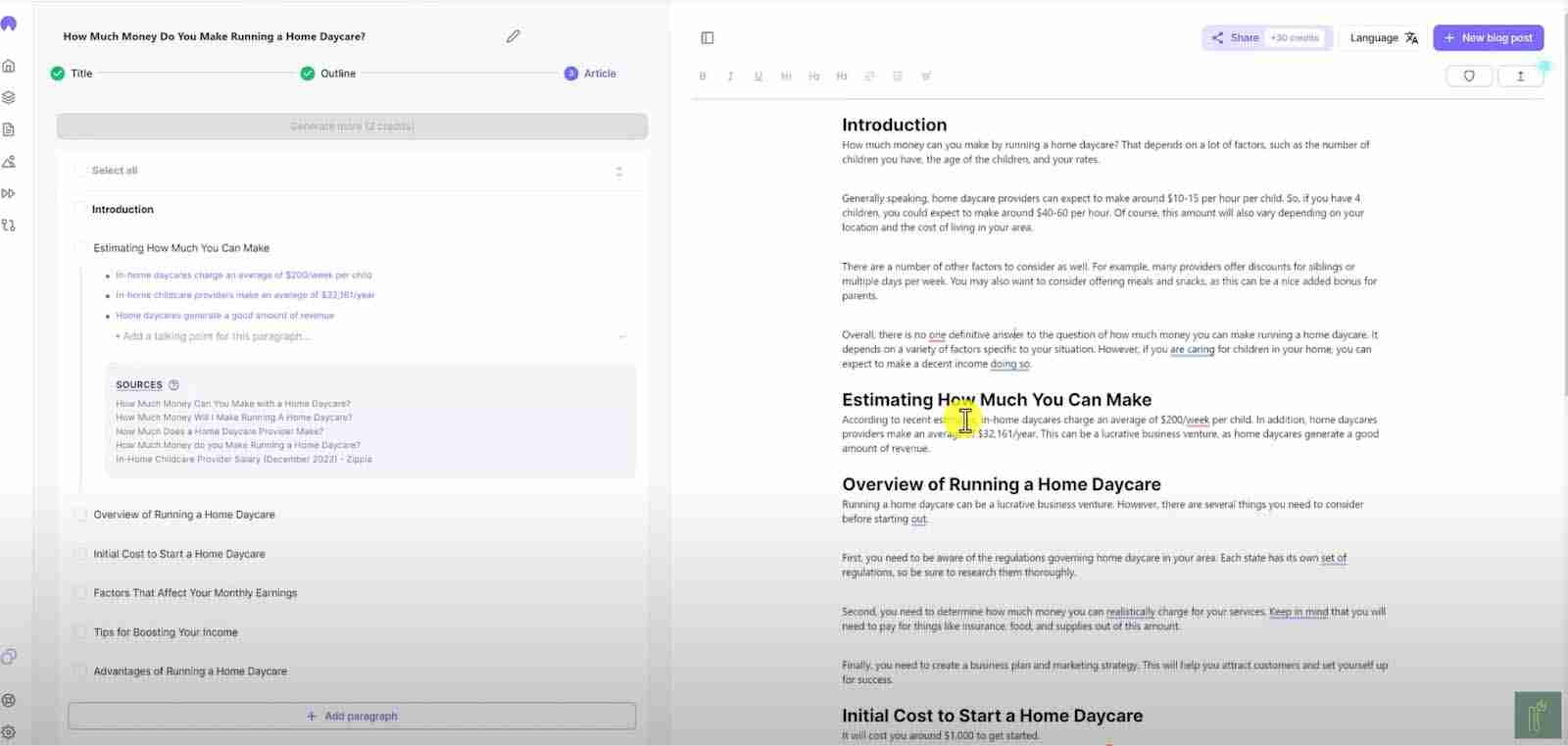Open the Language dropdown
1568x746 pixels.
point(1384,38)
